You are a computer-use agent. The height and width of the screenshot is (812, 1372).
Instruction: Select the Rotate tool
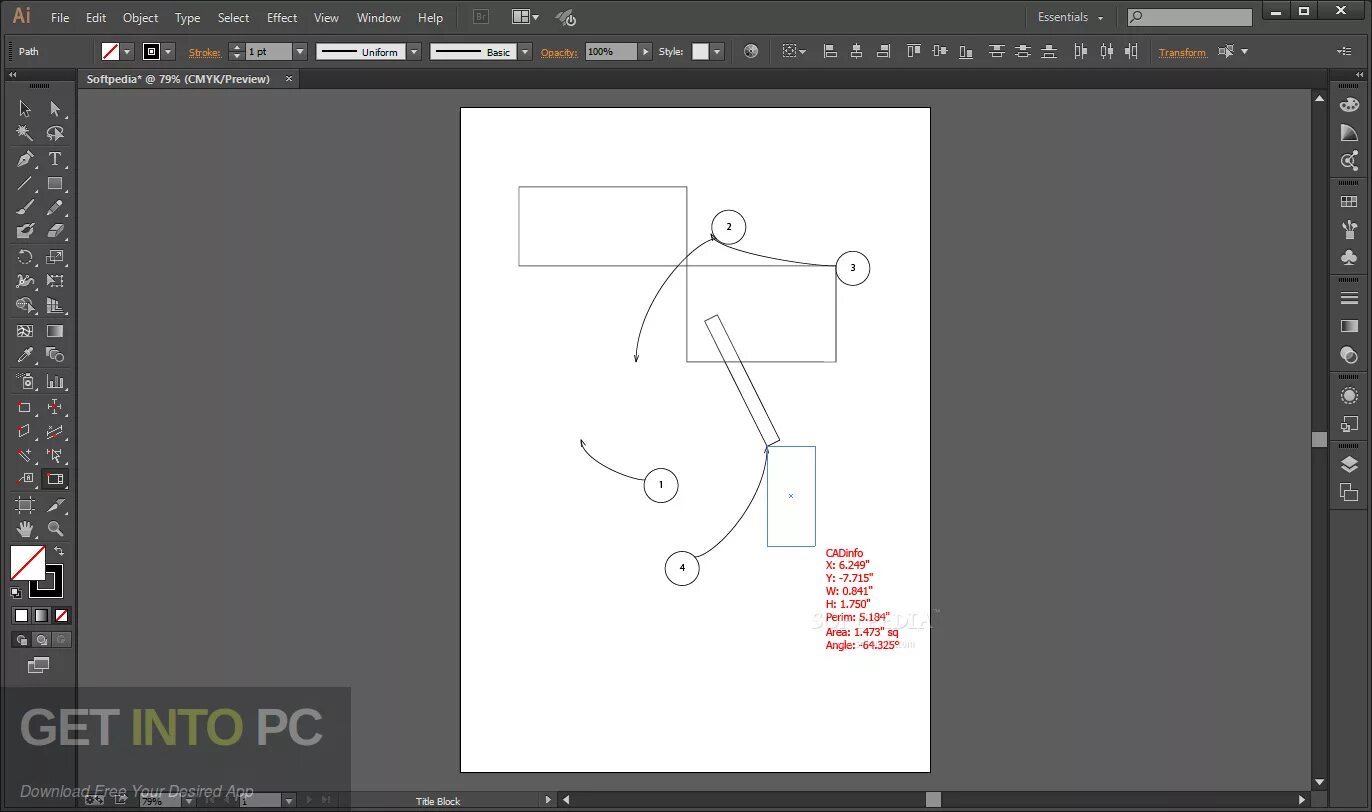(x=25, y=257)
